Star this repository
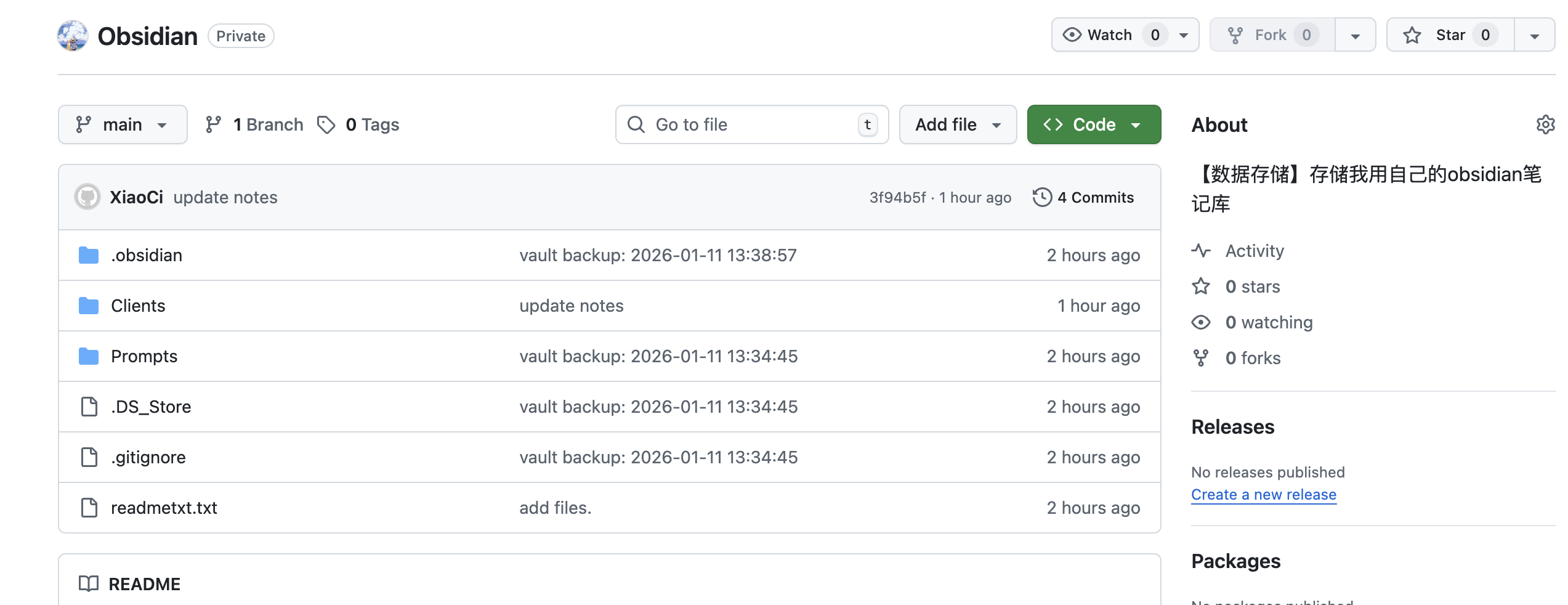This screenshot has height=605, width=1568. coord(1450,35)
